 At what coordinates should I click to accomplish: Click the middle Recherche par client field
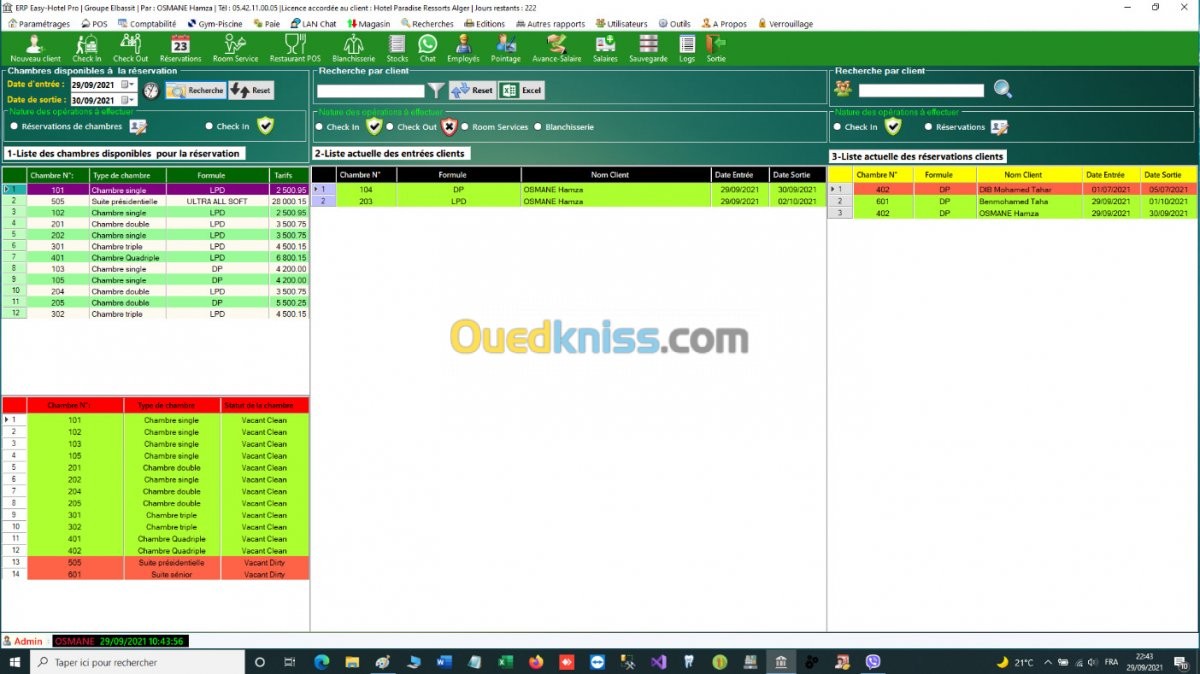371,91
